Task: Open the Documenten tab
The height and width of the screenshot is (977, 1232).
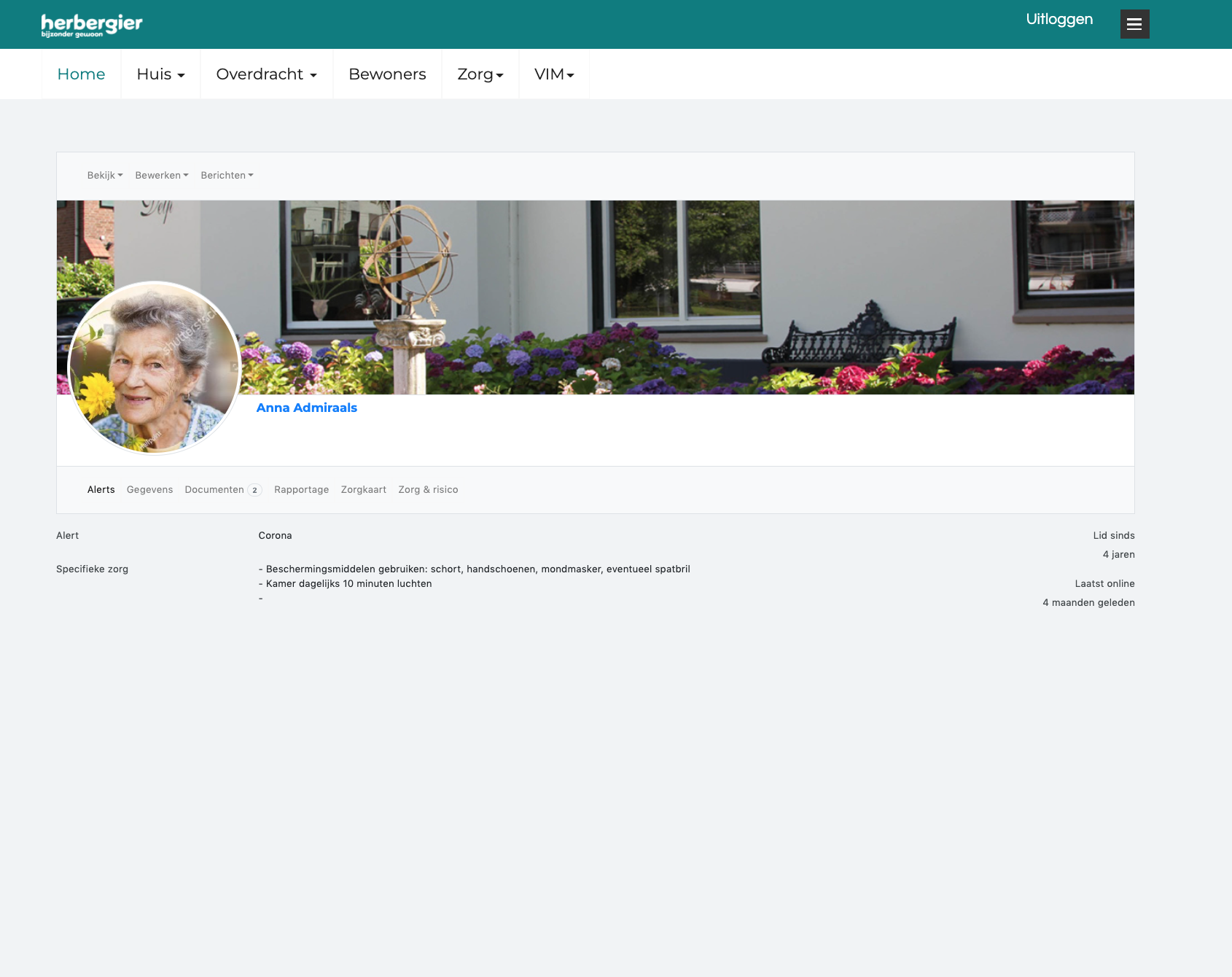Action: (x=214, y=490)
